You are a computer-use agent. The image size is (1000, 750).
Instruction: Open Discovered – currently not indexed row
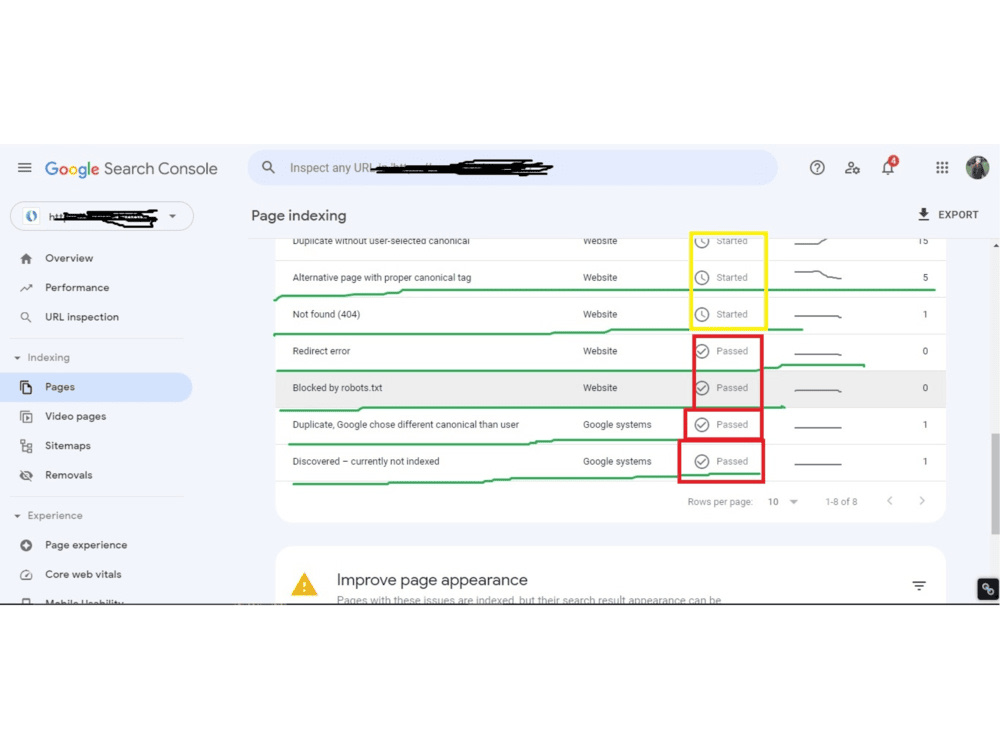(x=610, y=462)
